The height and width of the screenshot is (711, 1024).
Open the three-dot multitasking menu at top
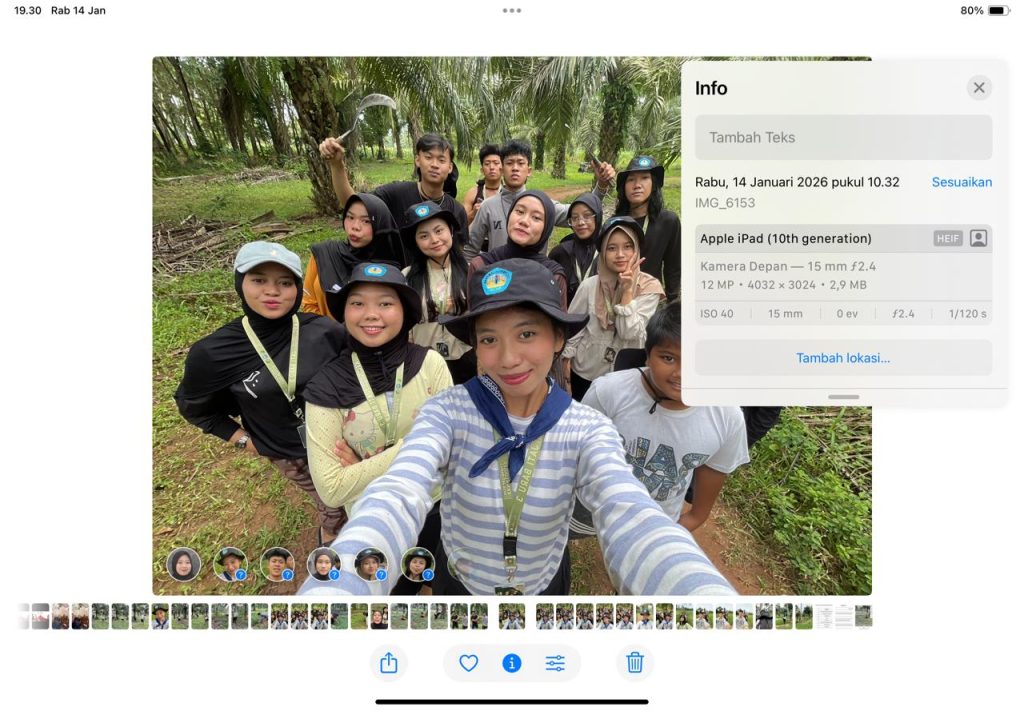(512, 11)
